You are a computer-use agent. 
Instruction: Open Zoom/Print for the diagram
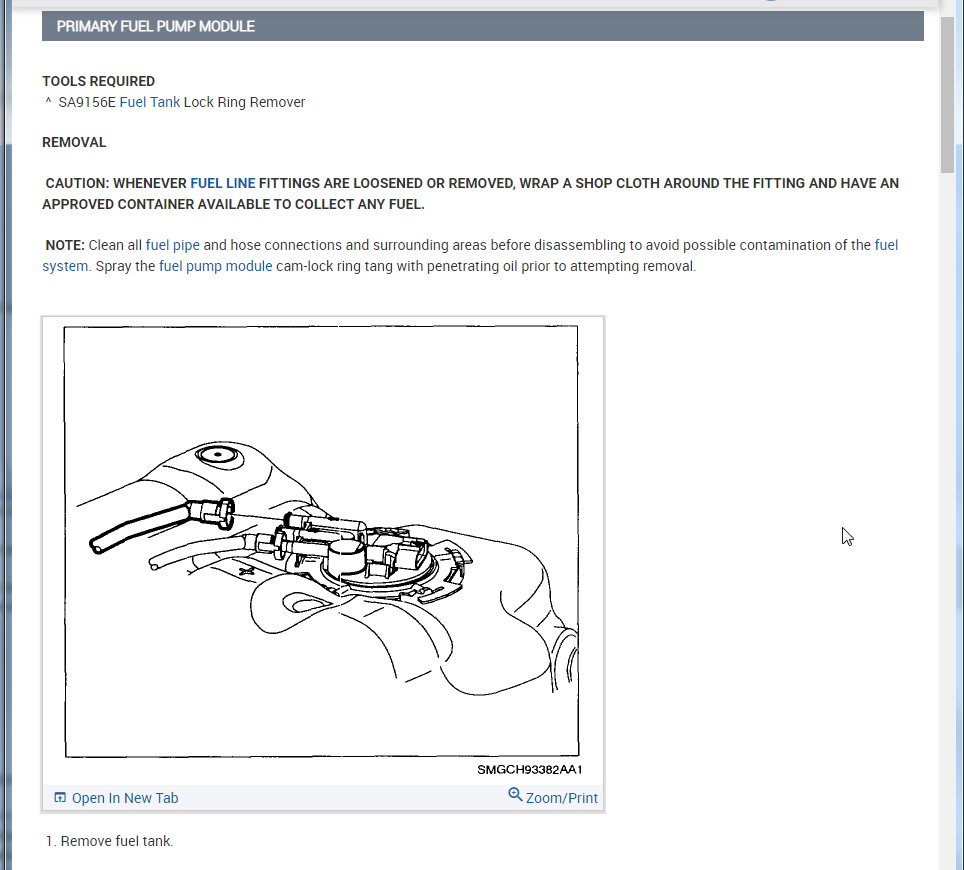[561, 798]
